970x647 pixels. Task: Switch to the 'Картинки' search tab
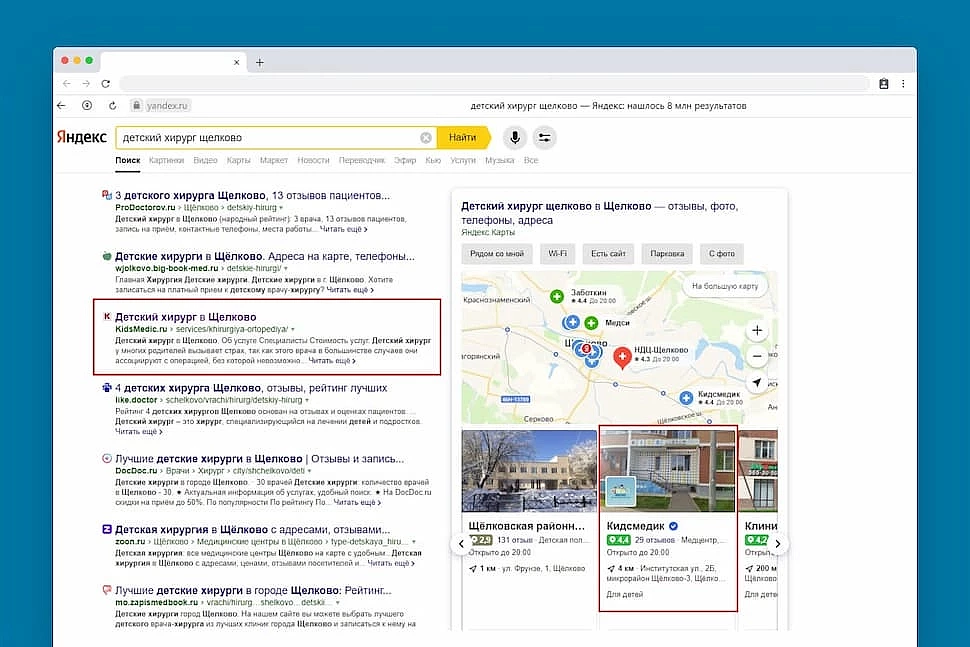click(x=167, y=160)
